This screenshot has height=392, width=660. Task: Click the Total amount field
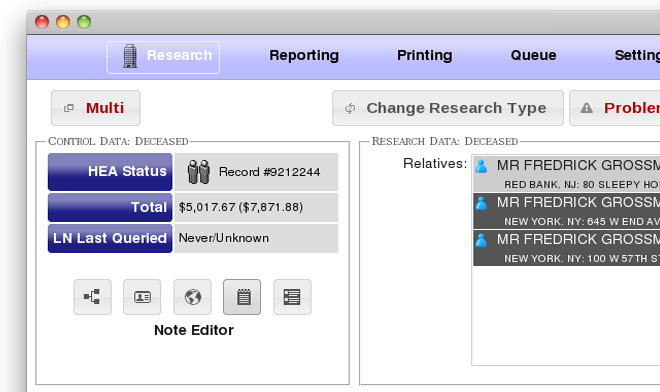pos(256,207)
